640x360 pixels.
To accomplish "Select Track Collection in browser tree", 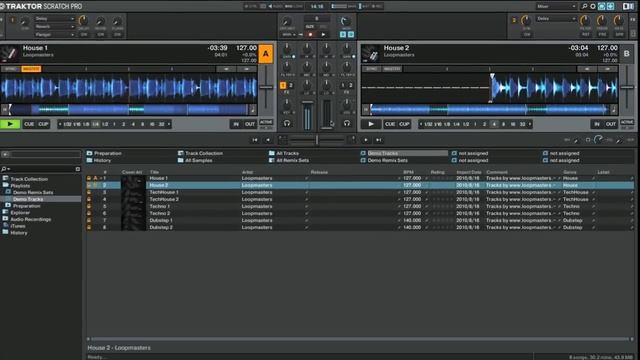I will [29, 179].
